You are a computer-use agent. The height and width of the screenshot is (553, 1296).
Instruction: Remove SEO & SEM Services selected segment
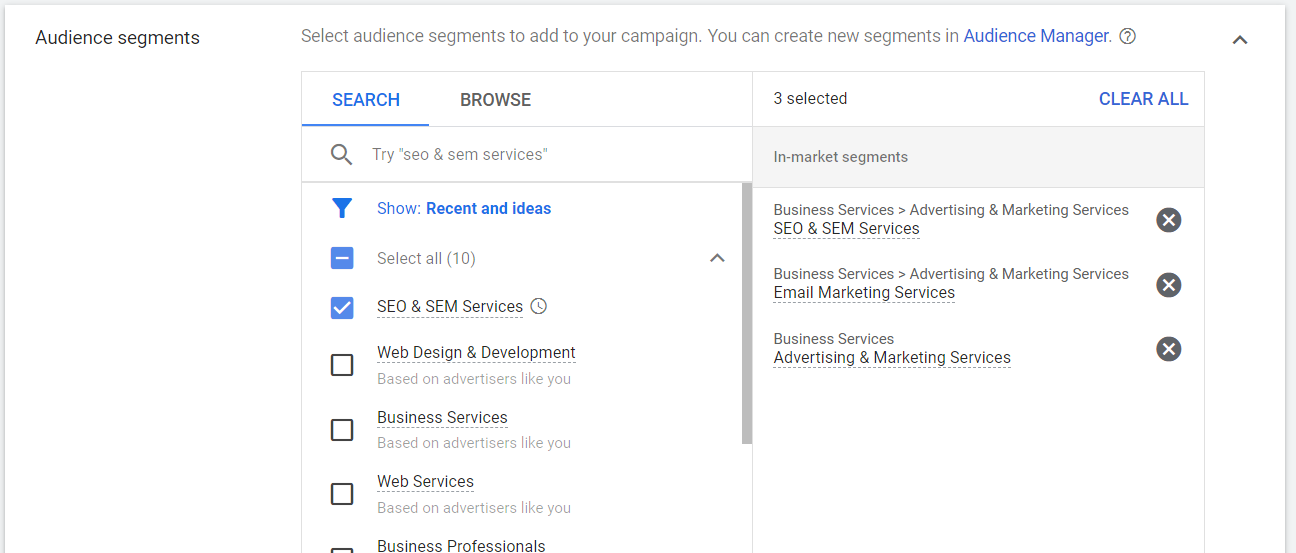point(1168,220)
